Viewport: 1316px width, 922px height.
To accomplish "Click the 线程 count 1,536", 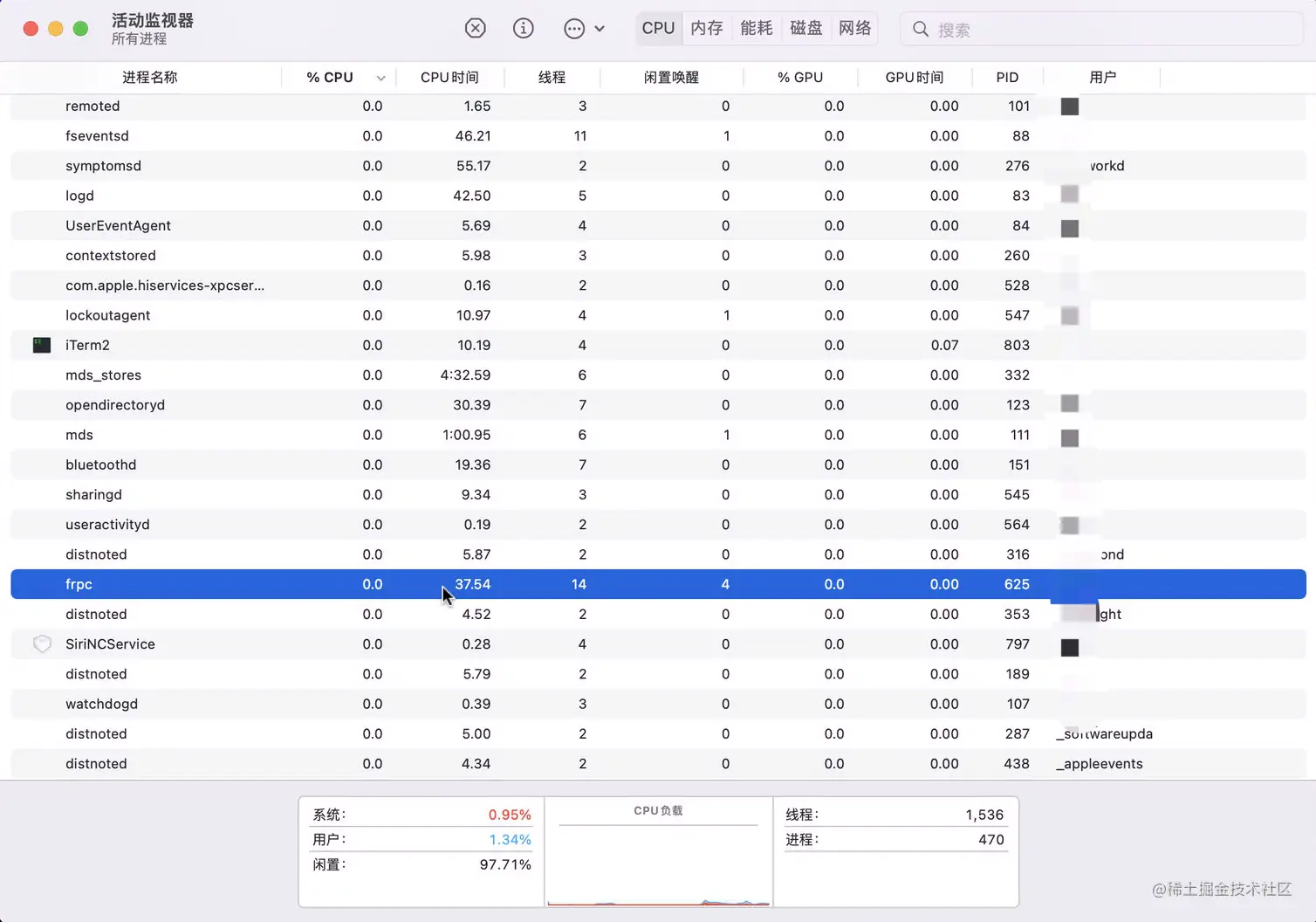I will pos(984,815).
